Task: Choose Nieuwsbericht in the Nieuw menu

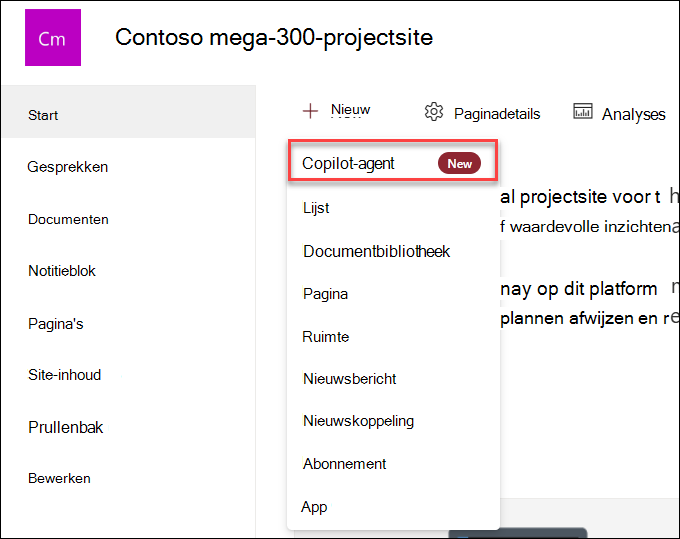Action: click(350, 379)
